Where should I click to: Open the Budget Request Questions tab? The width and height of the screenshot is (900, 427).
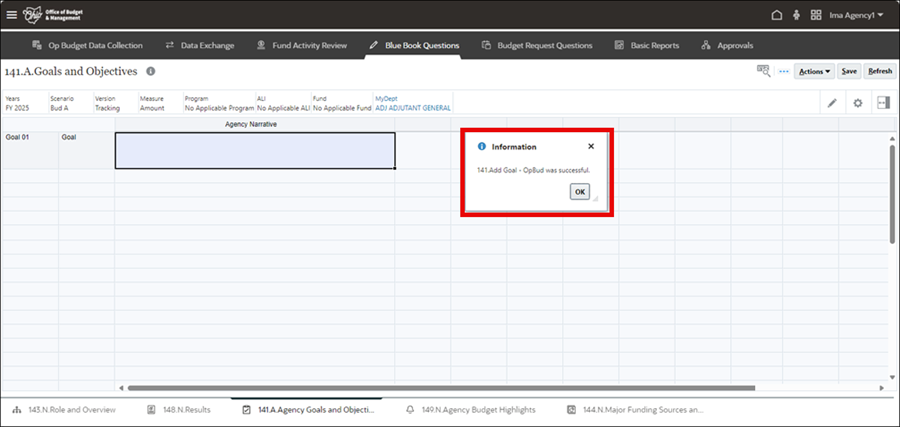(537, 45)
